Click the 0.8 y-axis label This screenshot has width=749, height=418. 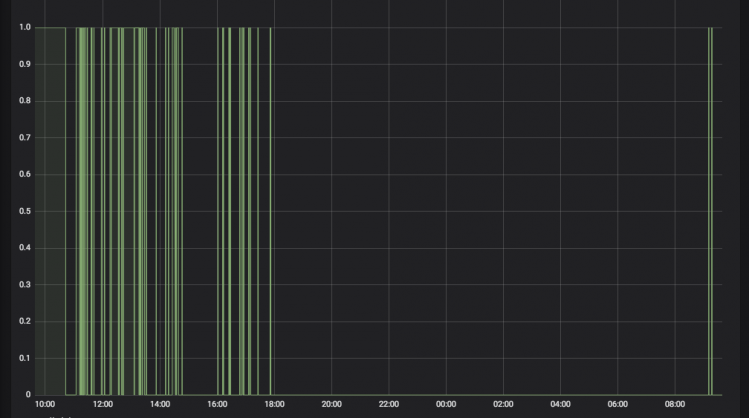pos(25,101)
